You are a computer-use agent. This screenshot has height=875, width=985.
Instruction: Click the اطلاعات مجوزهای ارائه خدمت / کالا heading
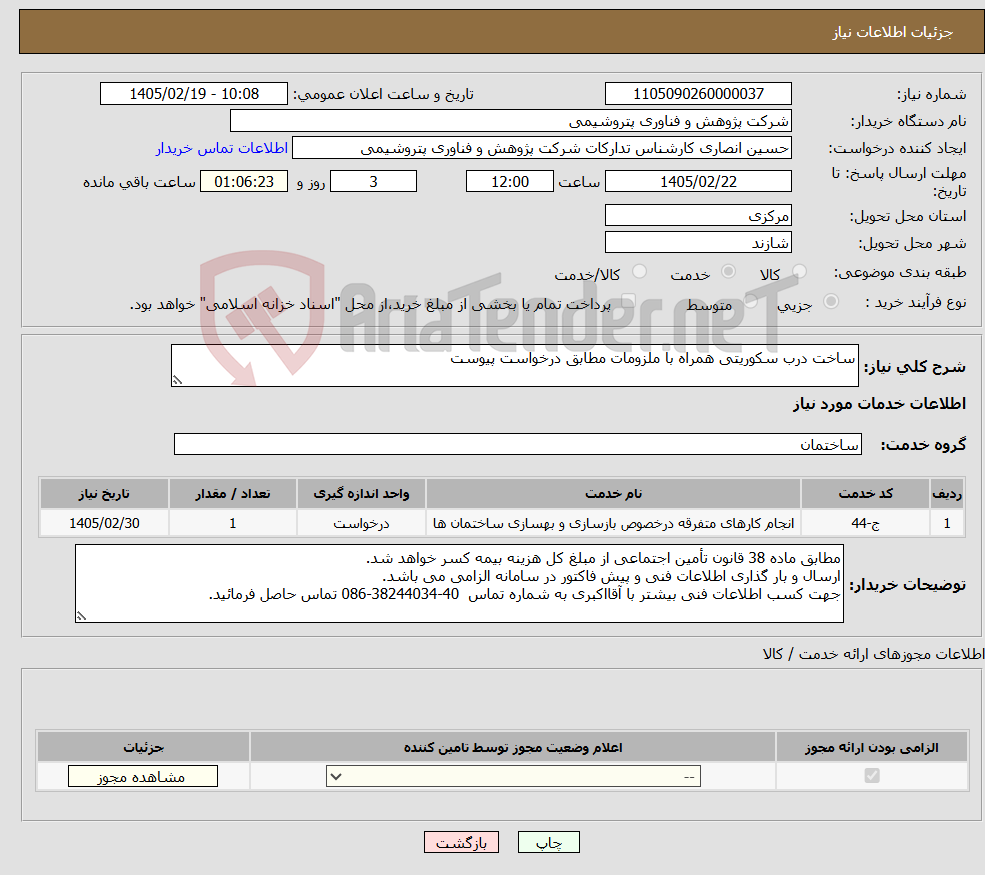[873, 654]
